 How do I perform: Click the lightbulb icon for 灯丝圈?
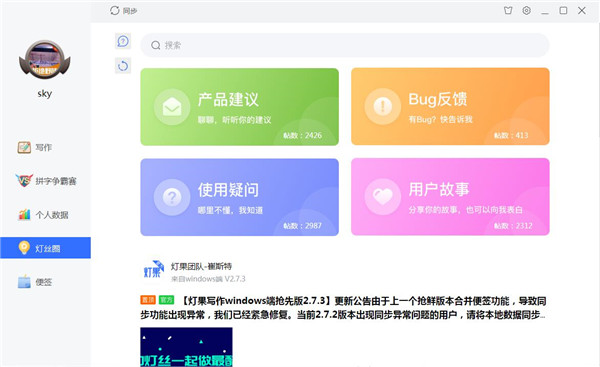[x=24, y=248]
